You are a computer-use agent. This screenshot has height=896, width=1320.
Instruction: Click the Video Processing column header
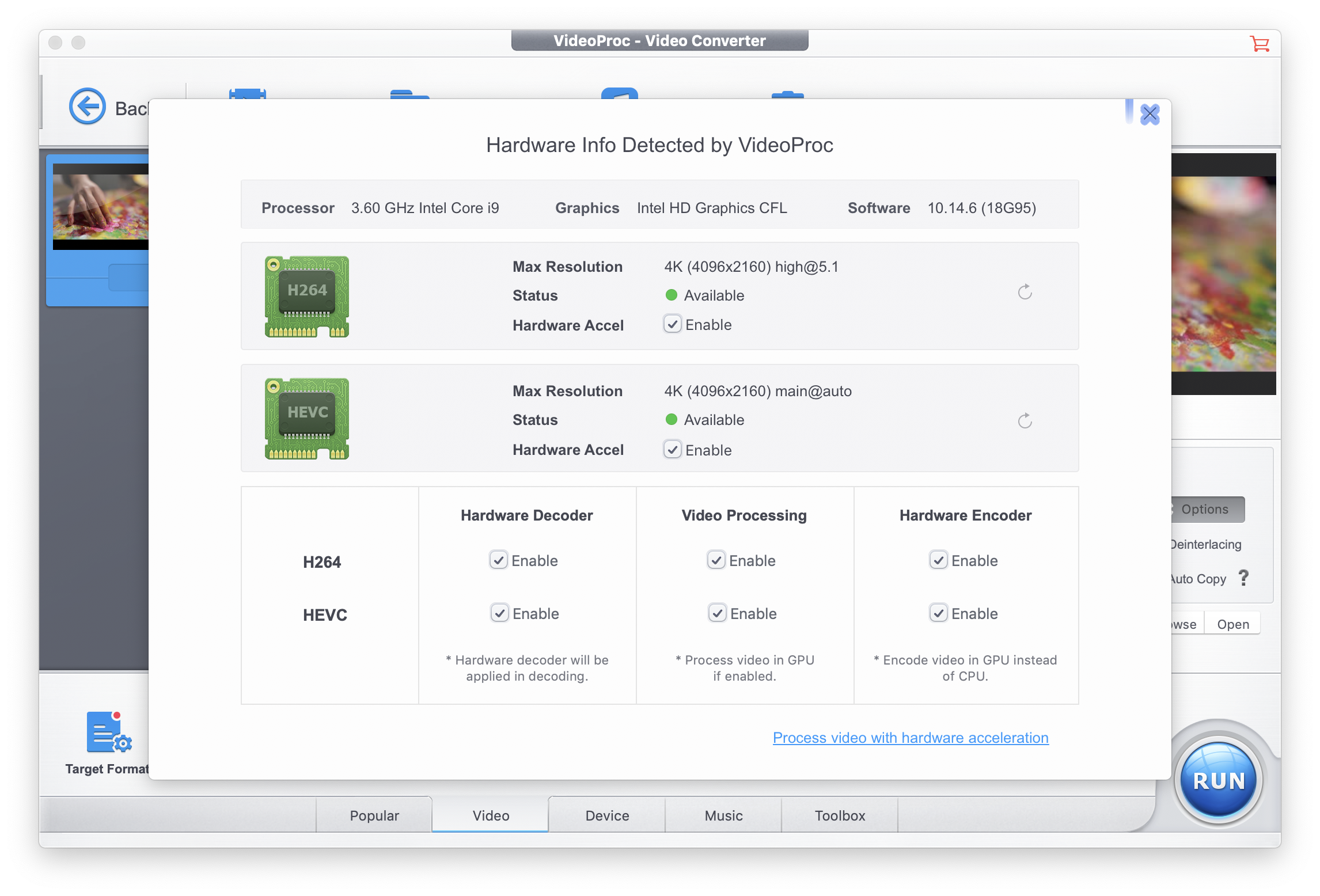click(x=744, y=515)
